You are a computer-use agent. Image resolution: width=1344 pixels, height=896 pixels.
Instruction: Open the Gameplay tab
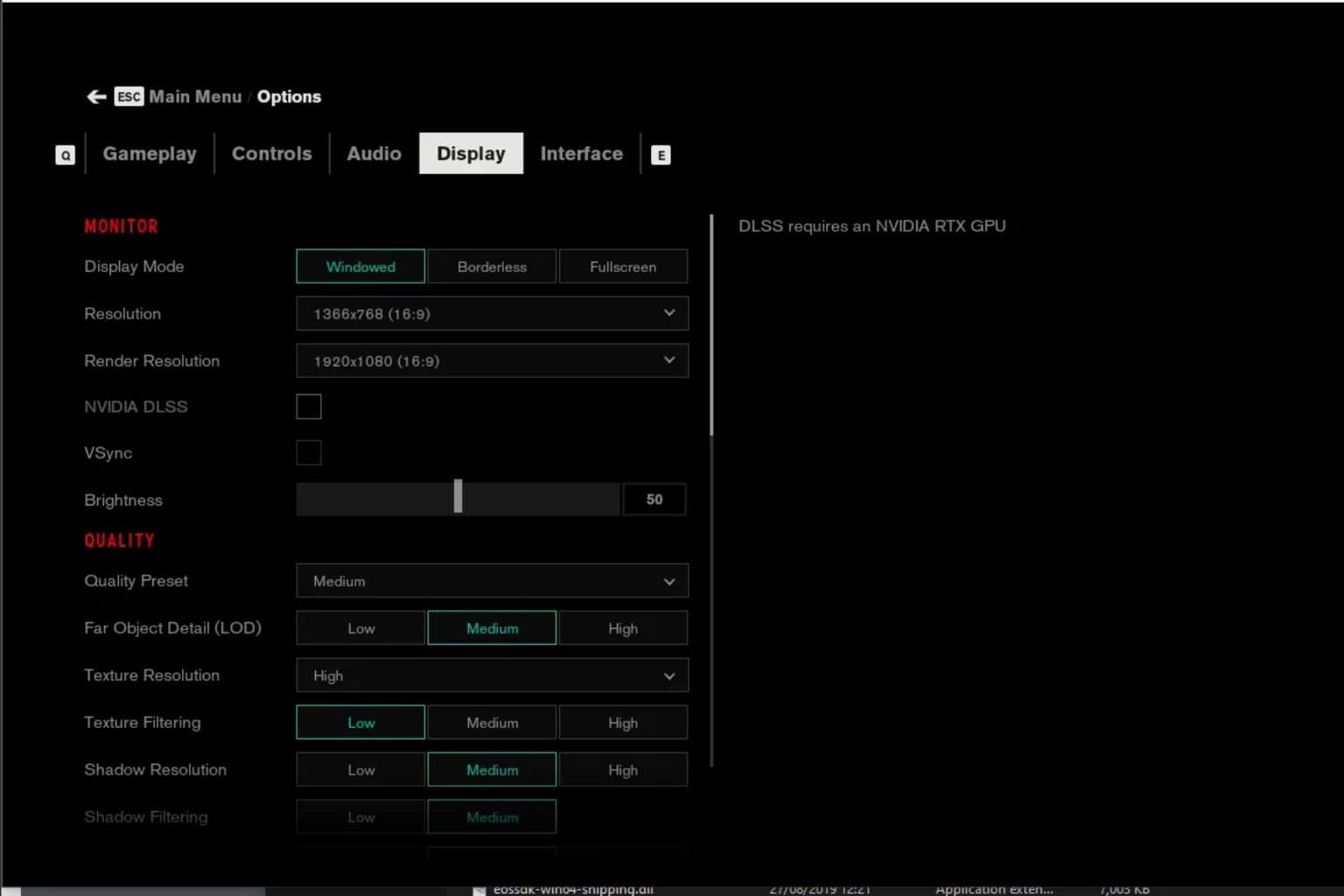[150, 153]
